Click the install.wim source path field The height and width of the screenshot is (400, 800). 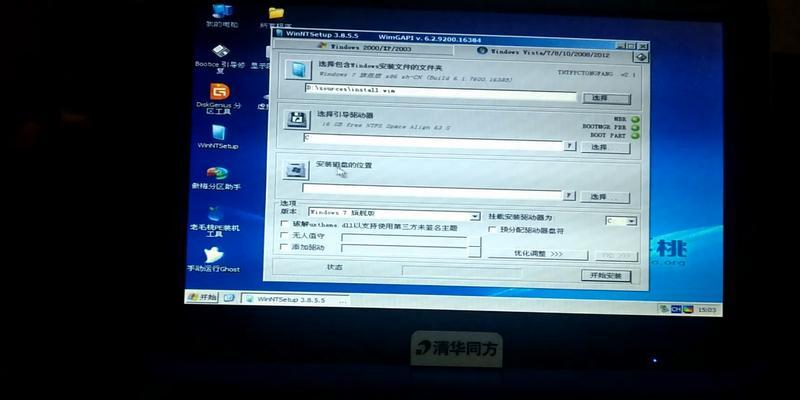tap(440, 92)
